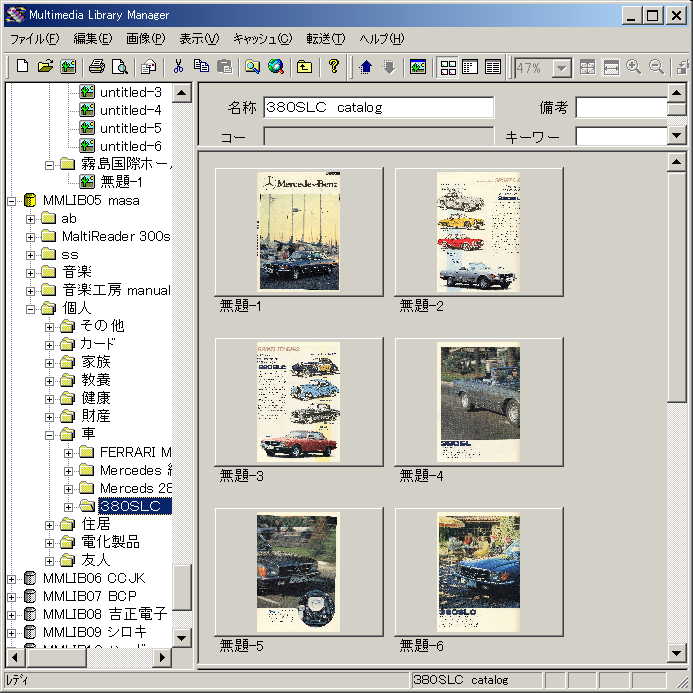Click the globe search icon
Screen dimensions: 693x693
point(276,67)
